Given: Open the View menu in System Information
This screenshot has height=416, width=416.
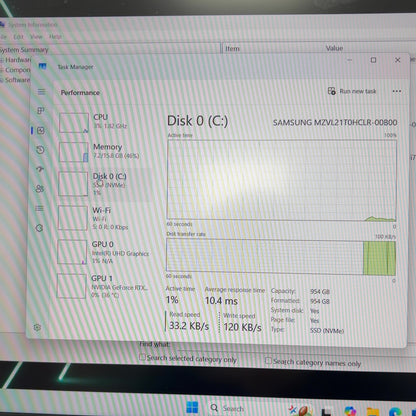Looking at the screenshot, I should pos(36,37).
